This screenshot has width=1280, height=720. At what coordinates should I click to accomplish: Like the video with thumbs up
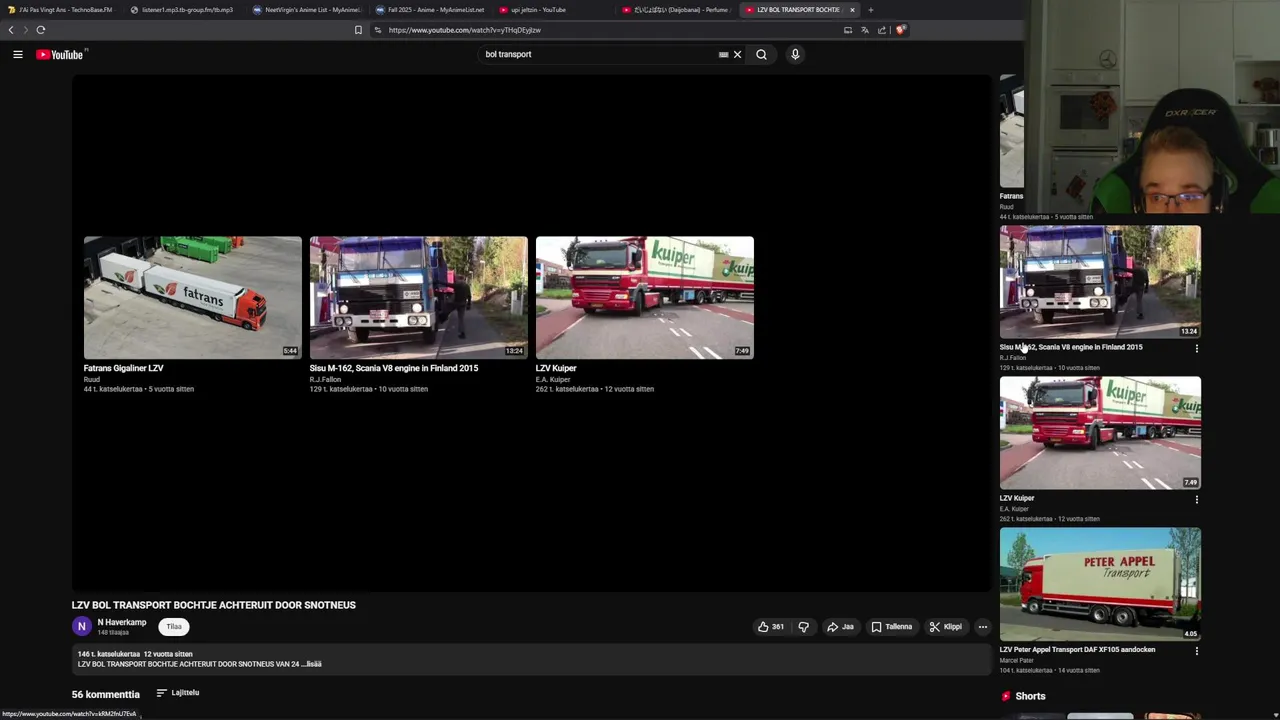point(770,627)
